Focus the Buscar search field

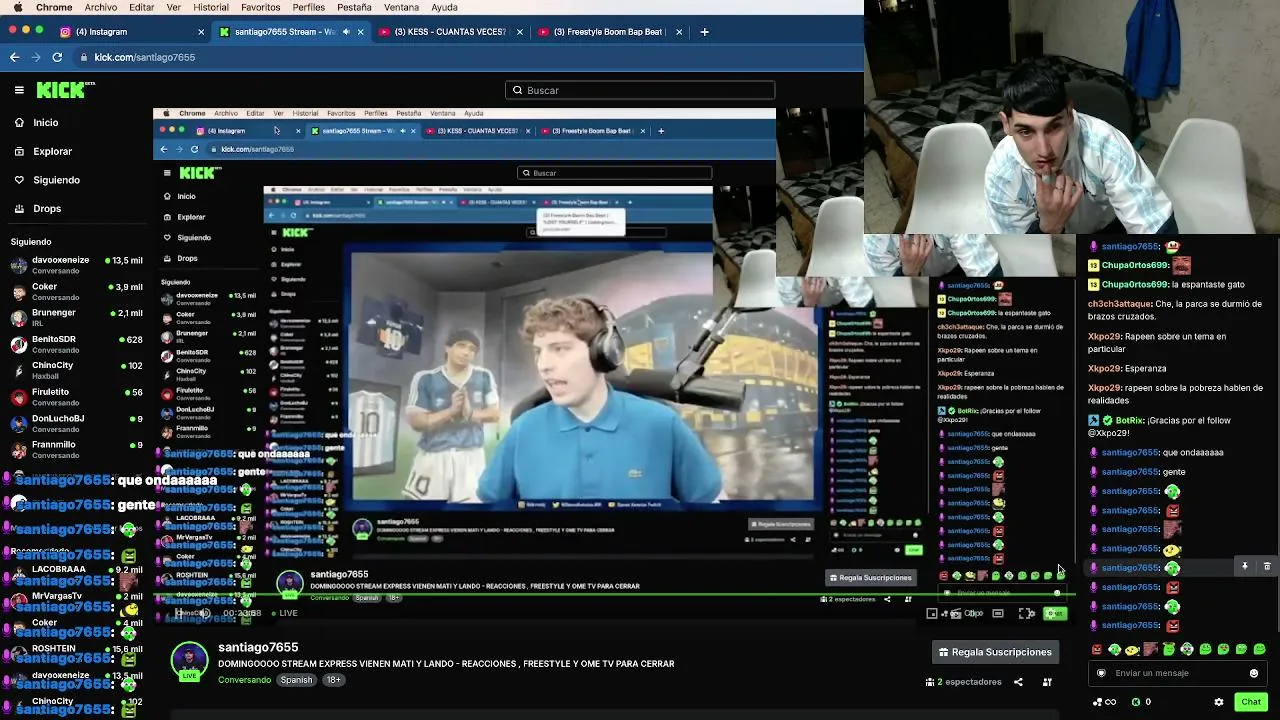click(x=640, y=90)
